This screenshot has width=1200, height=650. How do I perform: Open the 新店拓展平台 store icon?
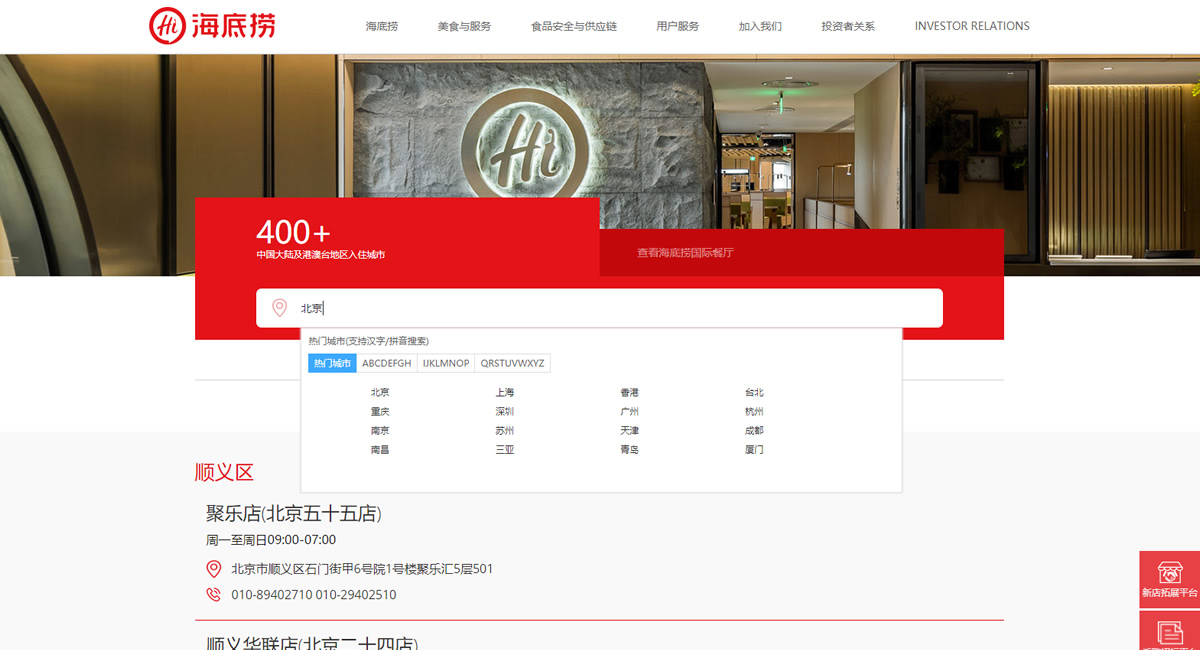tap(1169, 573)
